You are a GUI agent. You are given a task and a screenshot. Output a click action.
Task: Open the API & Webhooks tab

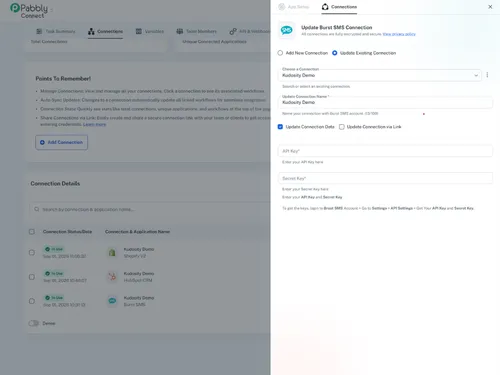250,31
